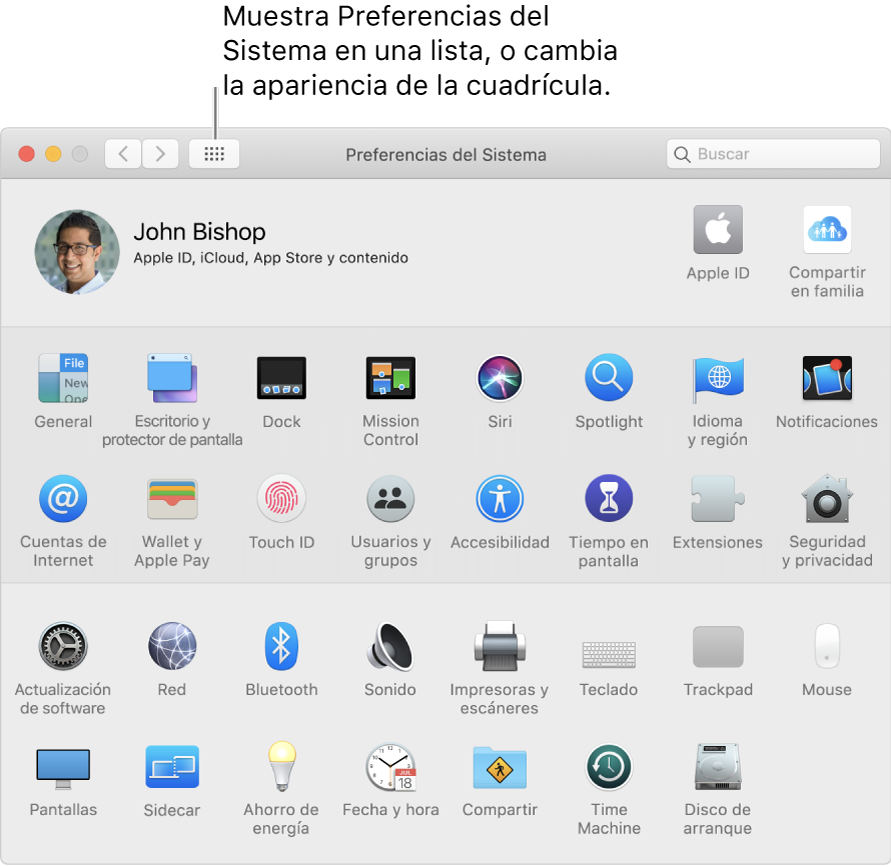
Task: Open Usuarios y grupos pane
Action: [390, 499]
